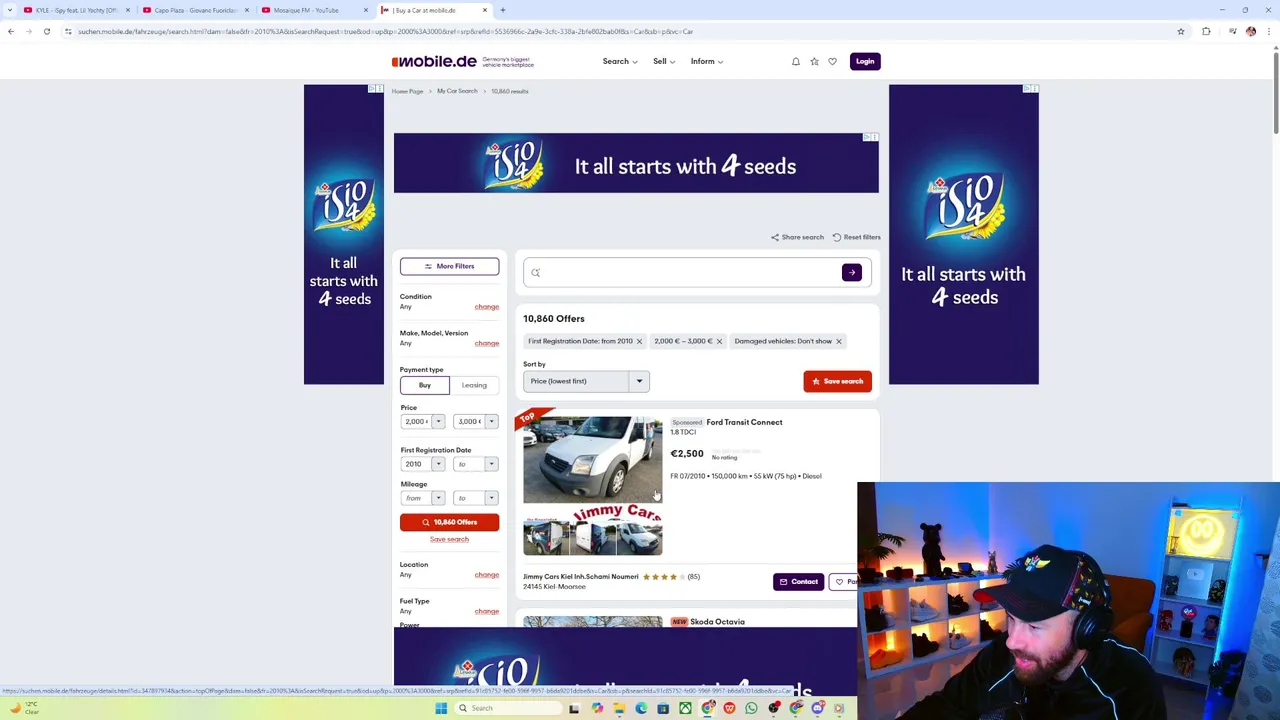The height and width of the screenshot is (720, 1280).
Task: Open the weather widget in taskbar
Action: tap(24, 708)
